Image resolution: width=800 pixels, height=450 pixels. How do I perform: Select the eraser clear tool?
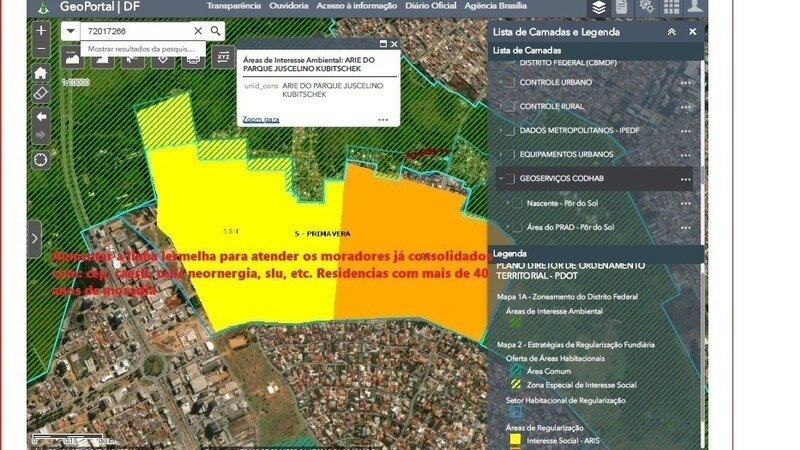coord(41,93)
